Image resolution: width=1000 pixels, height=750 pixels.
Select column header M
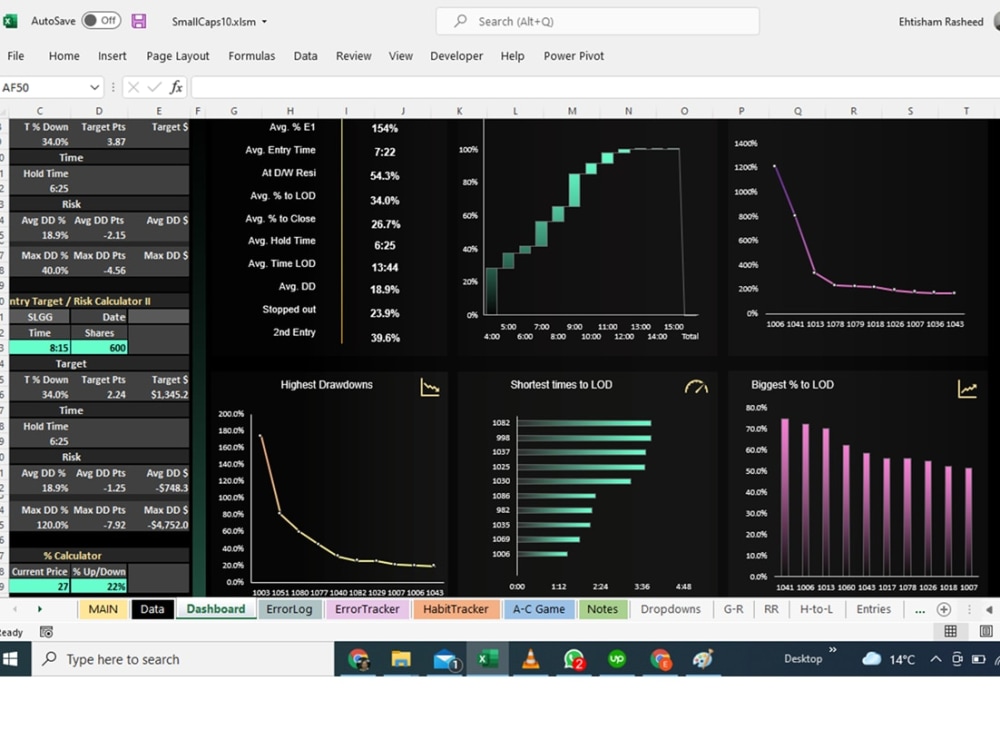tap(572, 111)
